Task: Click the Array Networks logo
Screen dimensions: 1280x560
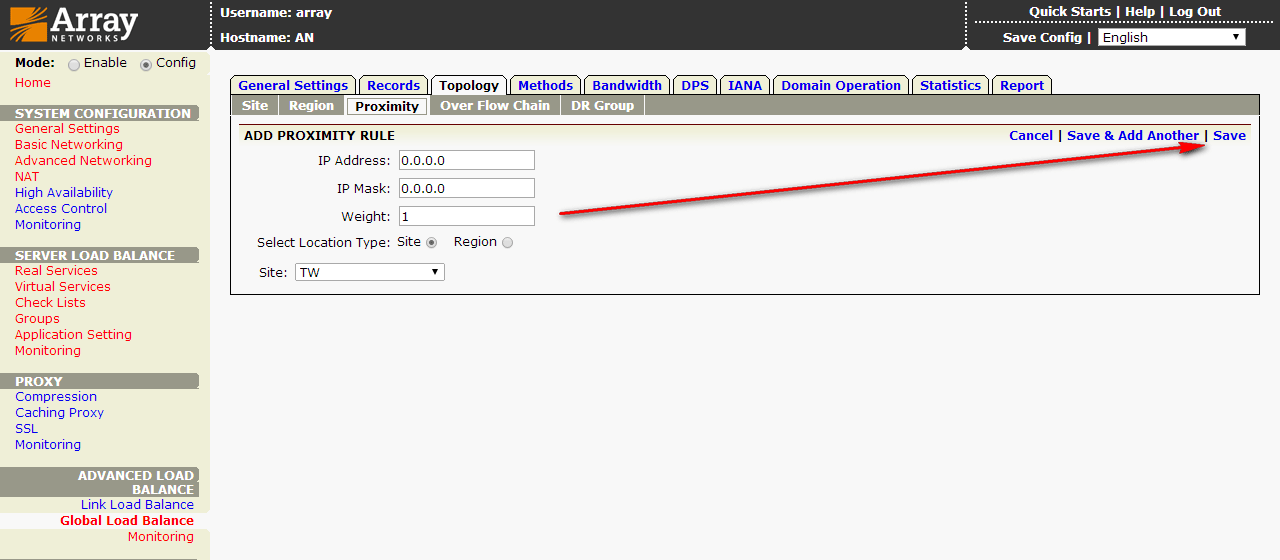Action: click(74, 24)
